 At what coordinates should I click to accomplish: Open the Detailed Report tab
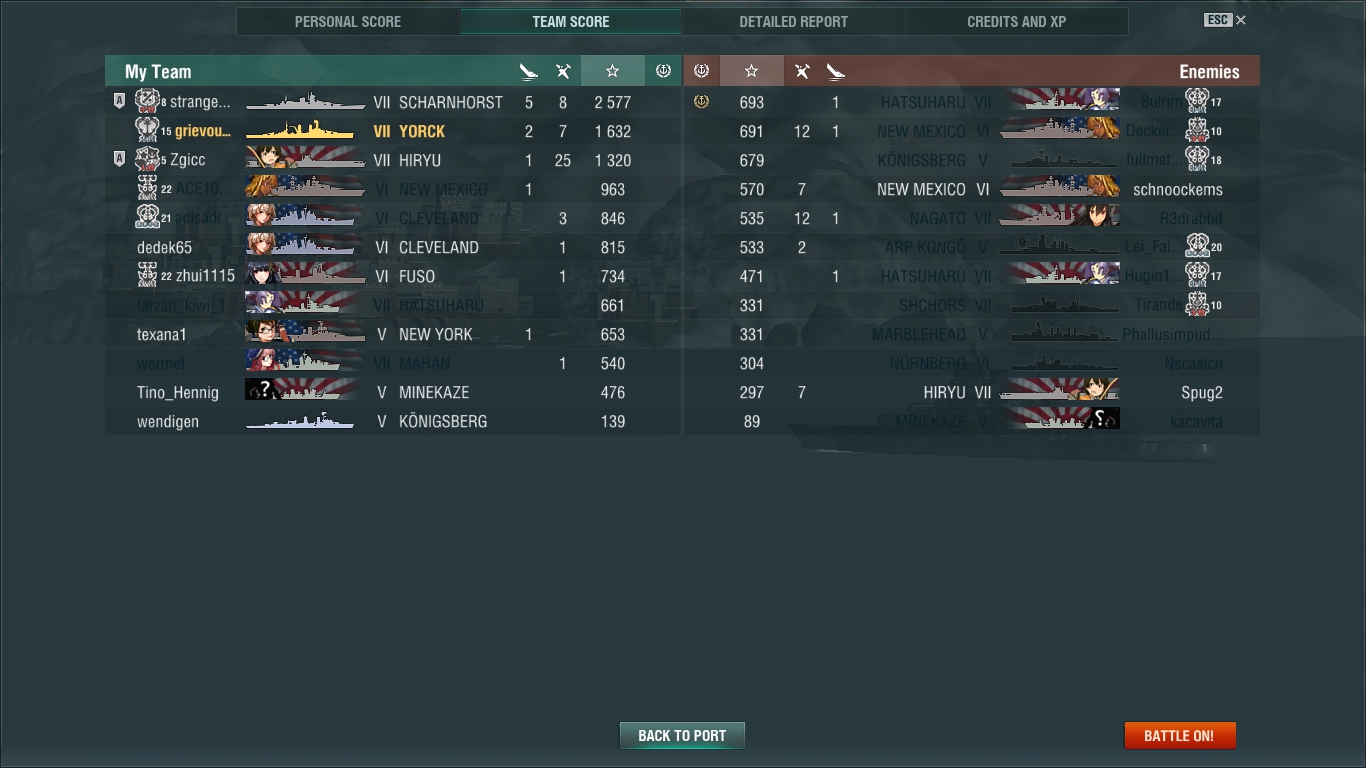coord(793,21)
